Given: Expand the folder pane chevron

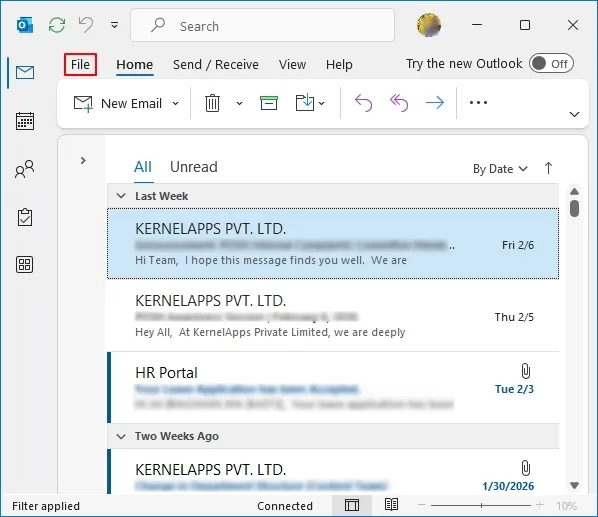Looking at the screenshot, I should click(83, 161).
